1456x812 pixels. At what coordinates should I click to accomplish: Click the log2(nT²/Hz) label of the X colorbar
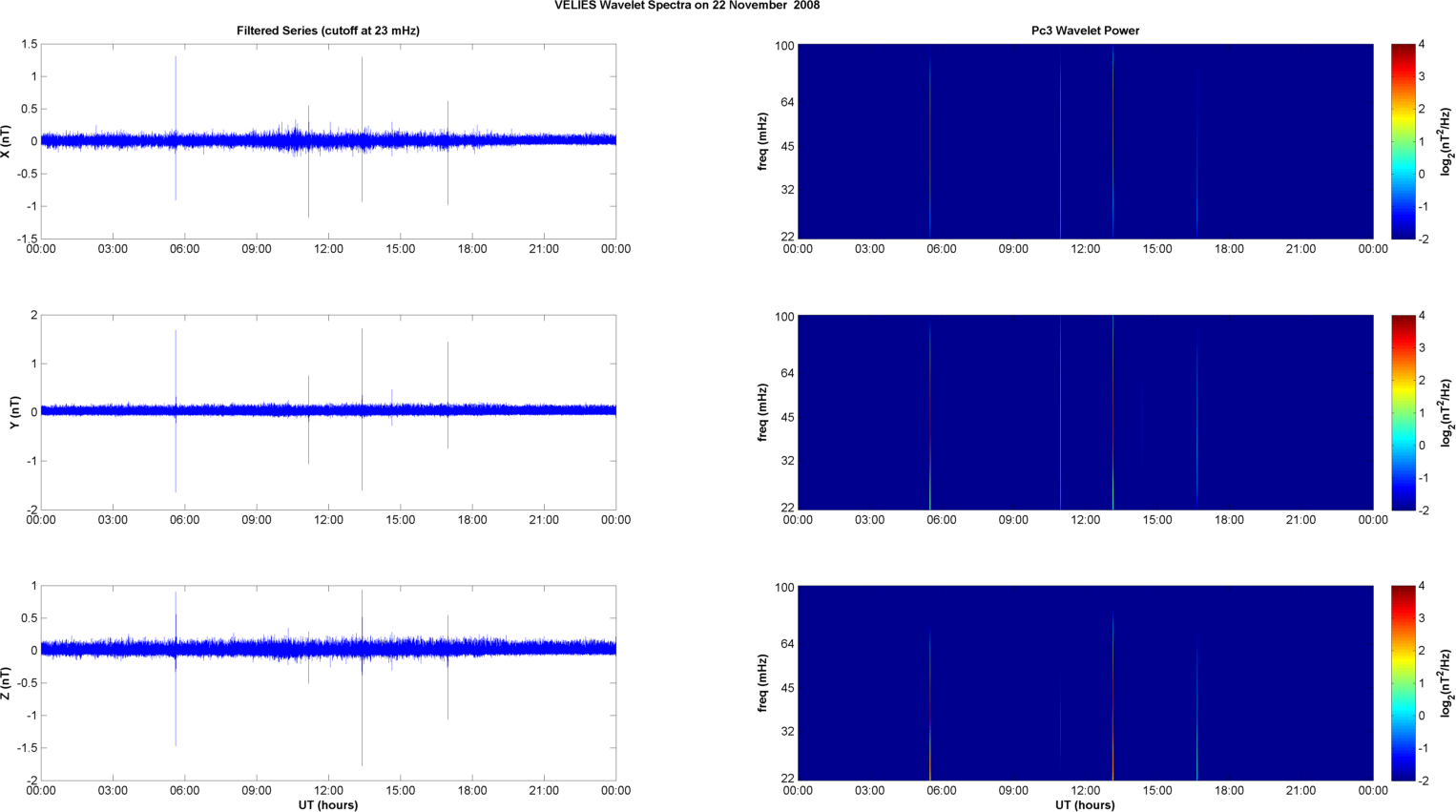1447,141
